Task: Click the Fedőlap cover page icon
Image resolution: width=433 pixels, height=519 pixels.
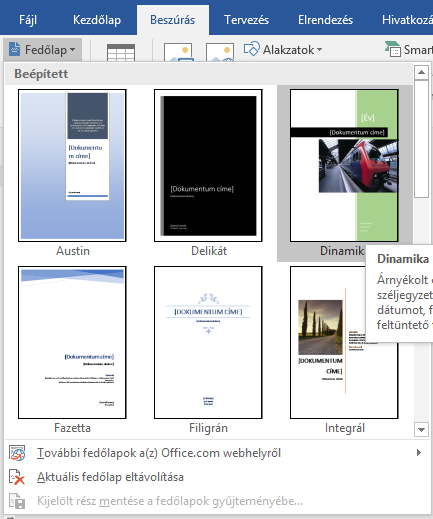Action: tap(15, 49)
